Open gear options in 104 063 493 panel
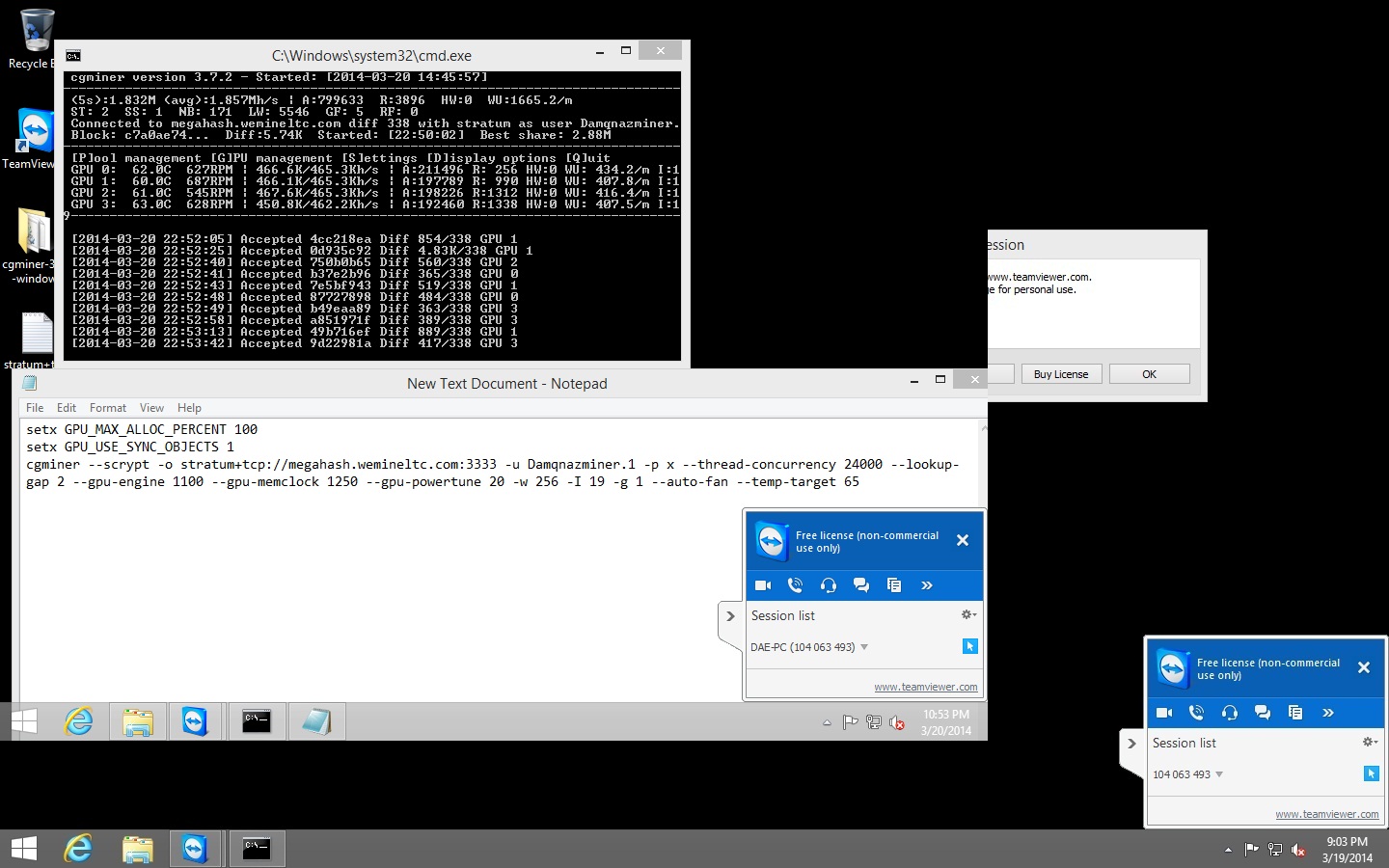This screenshot has height=868, width=1389. point(1370,742)
